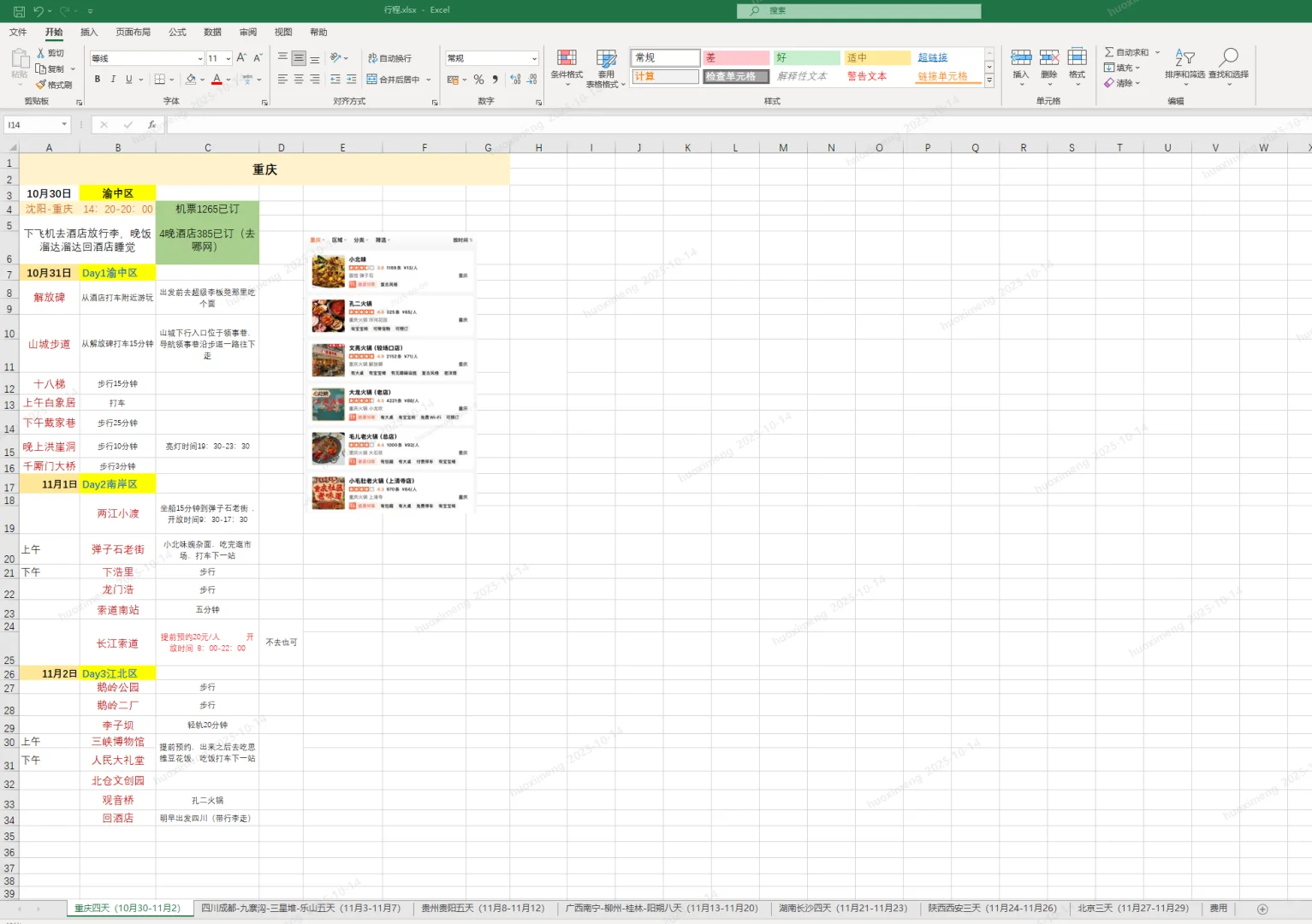This screenshot has height=924, width=1312.
Task: Toggle italic formatting
Action: [113, 80]
